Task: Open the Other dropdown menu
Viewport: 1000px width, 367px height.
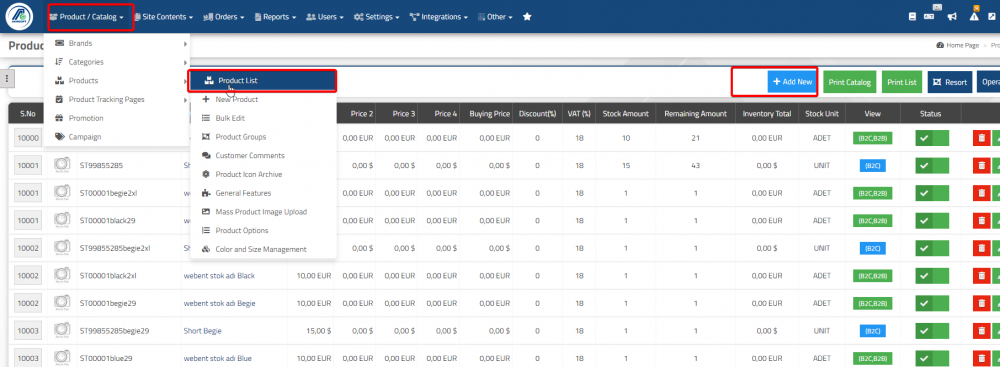Action: (x=495, y=17)
